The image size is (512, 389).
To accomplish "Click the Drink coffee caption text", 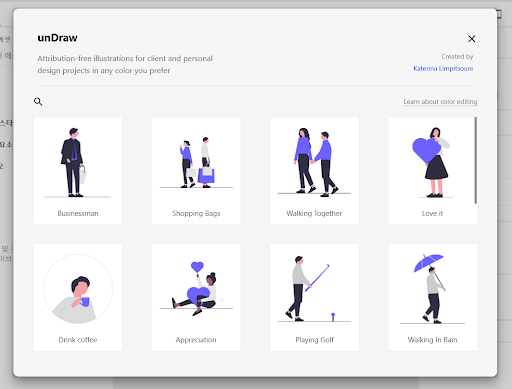I will click(x=78, y=340).
